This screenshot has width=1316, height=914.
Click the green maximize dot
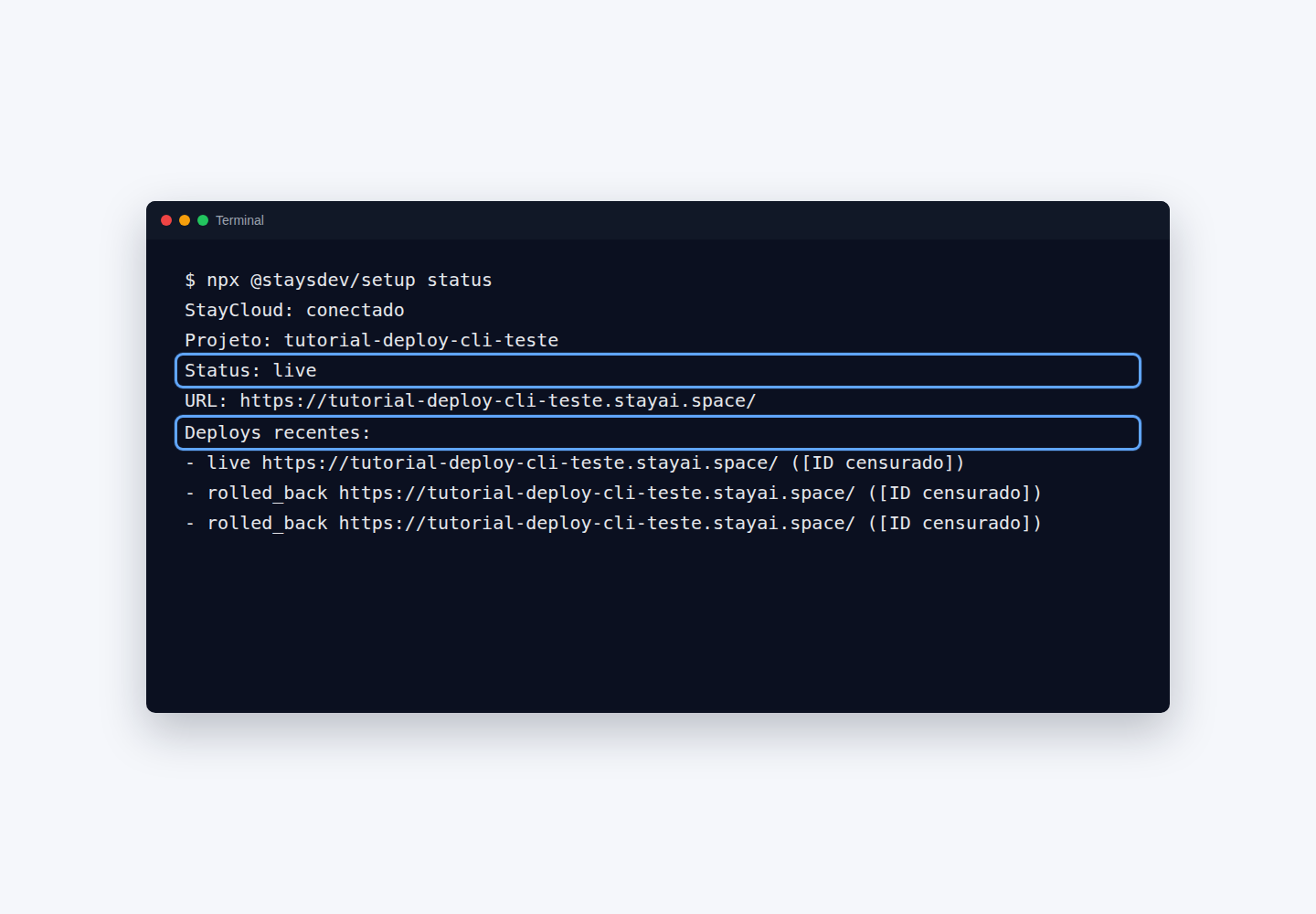pos(203,220)
